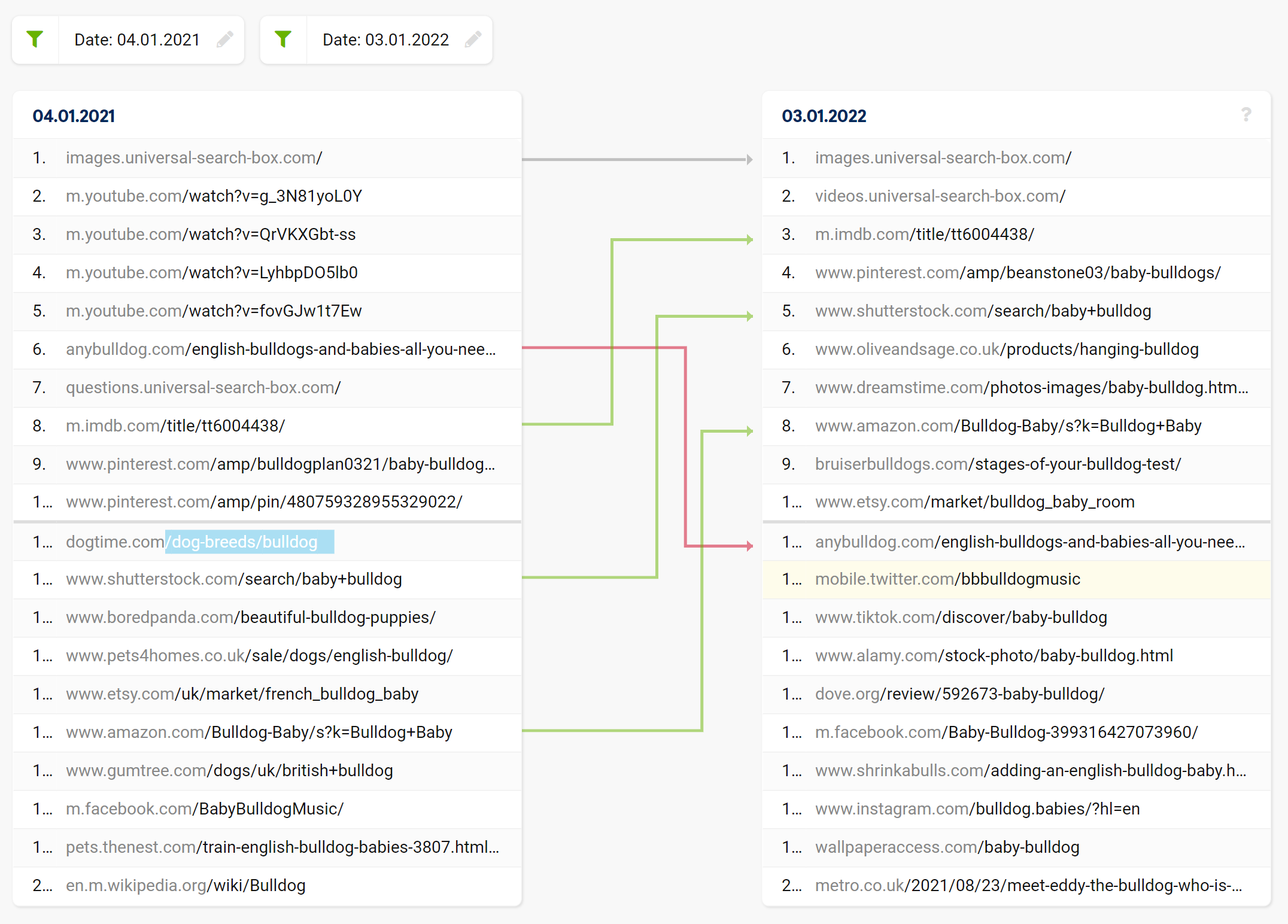Open dove.org/review/592673-baby-bulldog/ link
The height and width of the screenshot is (924, 1288).
(x=960, y=694)
